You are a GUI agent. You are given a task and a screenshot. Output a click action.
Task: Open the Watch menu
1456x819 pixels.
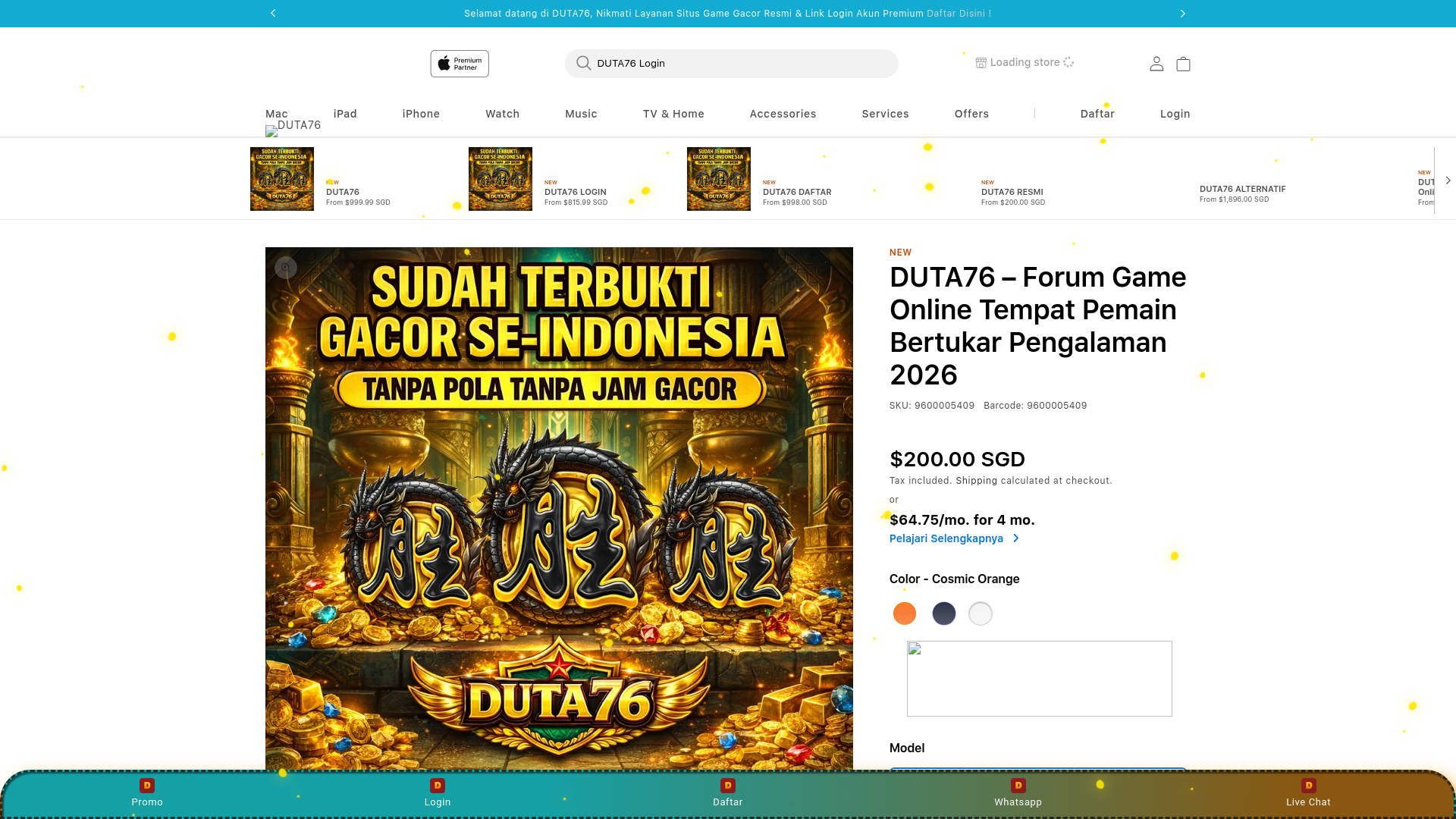click(503, 114)
